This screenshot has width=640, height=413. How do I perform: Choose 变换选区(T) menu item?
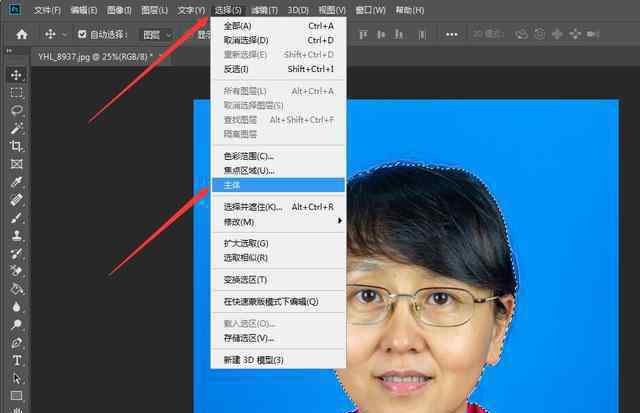[278, 280]
